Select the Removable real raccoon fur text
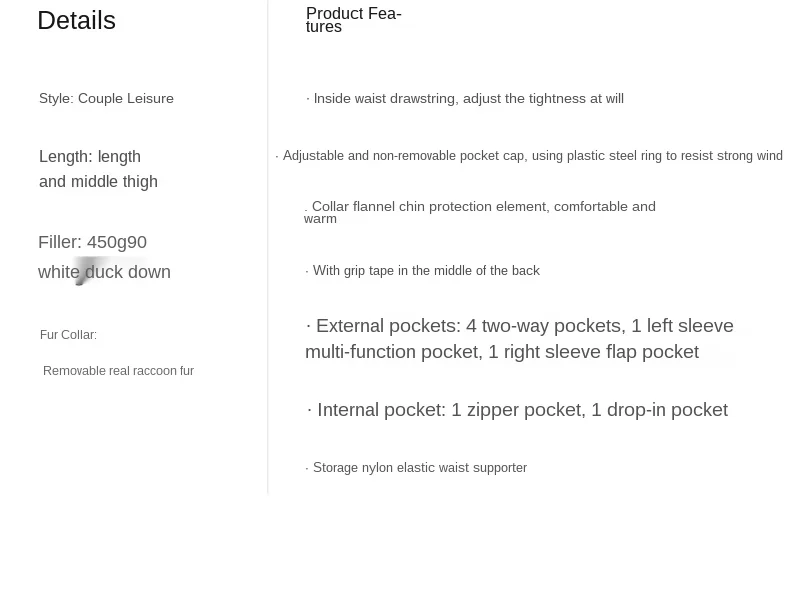 (x=118, y=371)
